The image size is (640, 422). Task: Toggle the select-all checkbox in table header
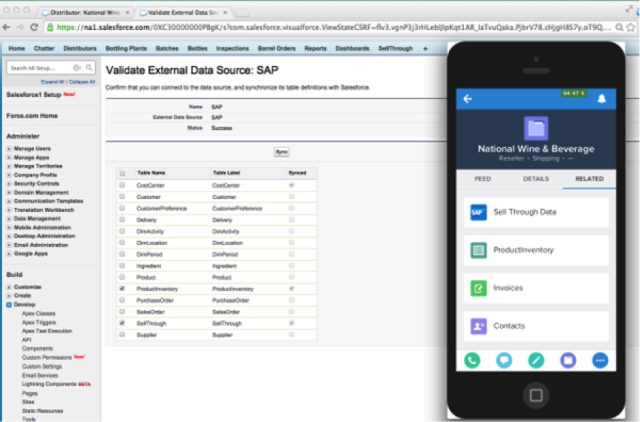pyautogui.click(x=122, y=172)
